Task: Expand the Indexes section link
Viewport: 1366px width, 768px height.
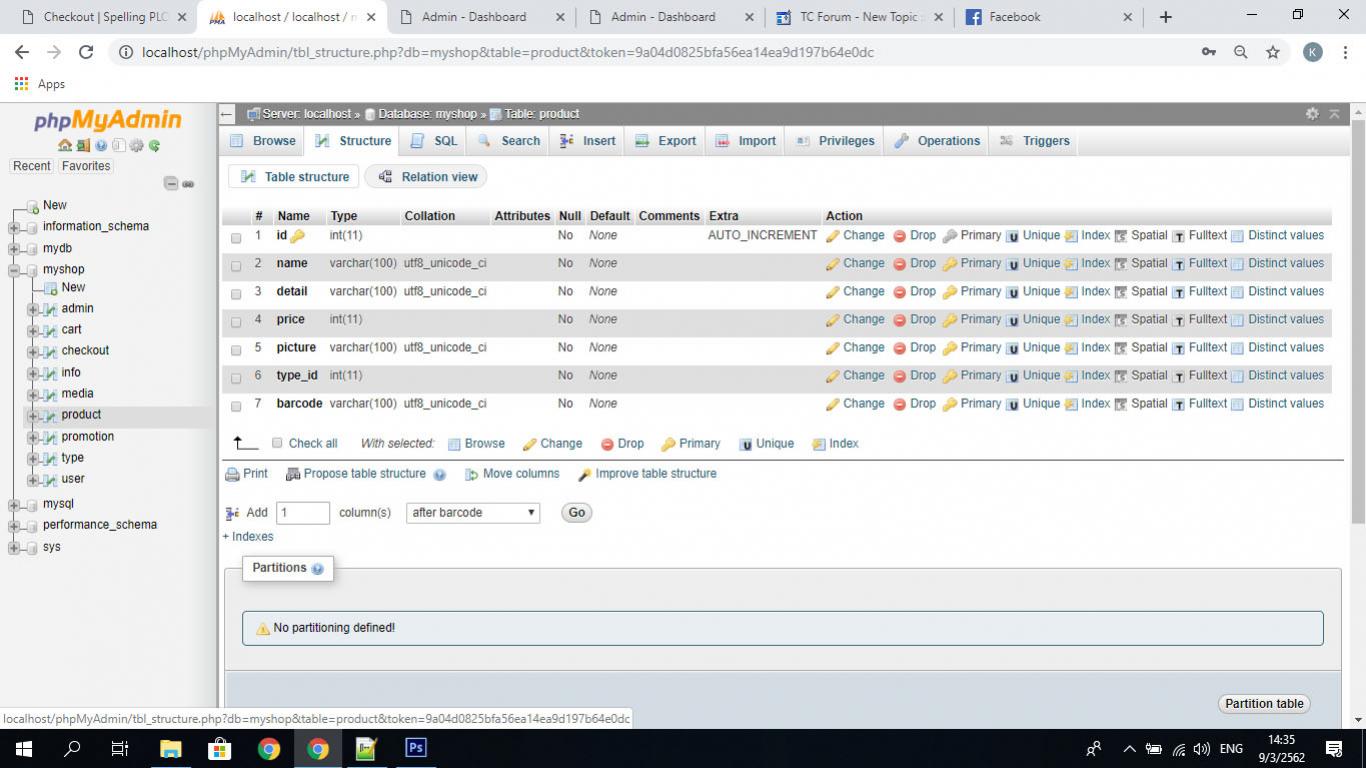Action: pyautogui.click(x=248, y=537)
